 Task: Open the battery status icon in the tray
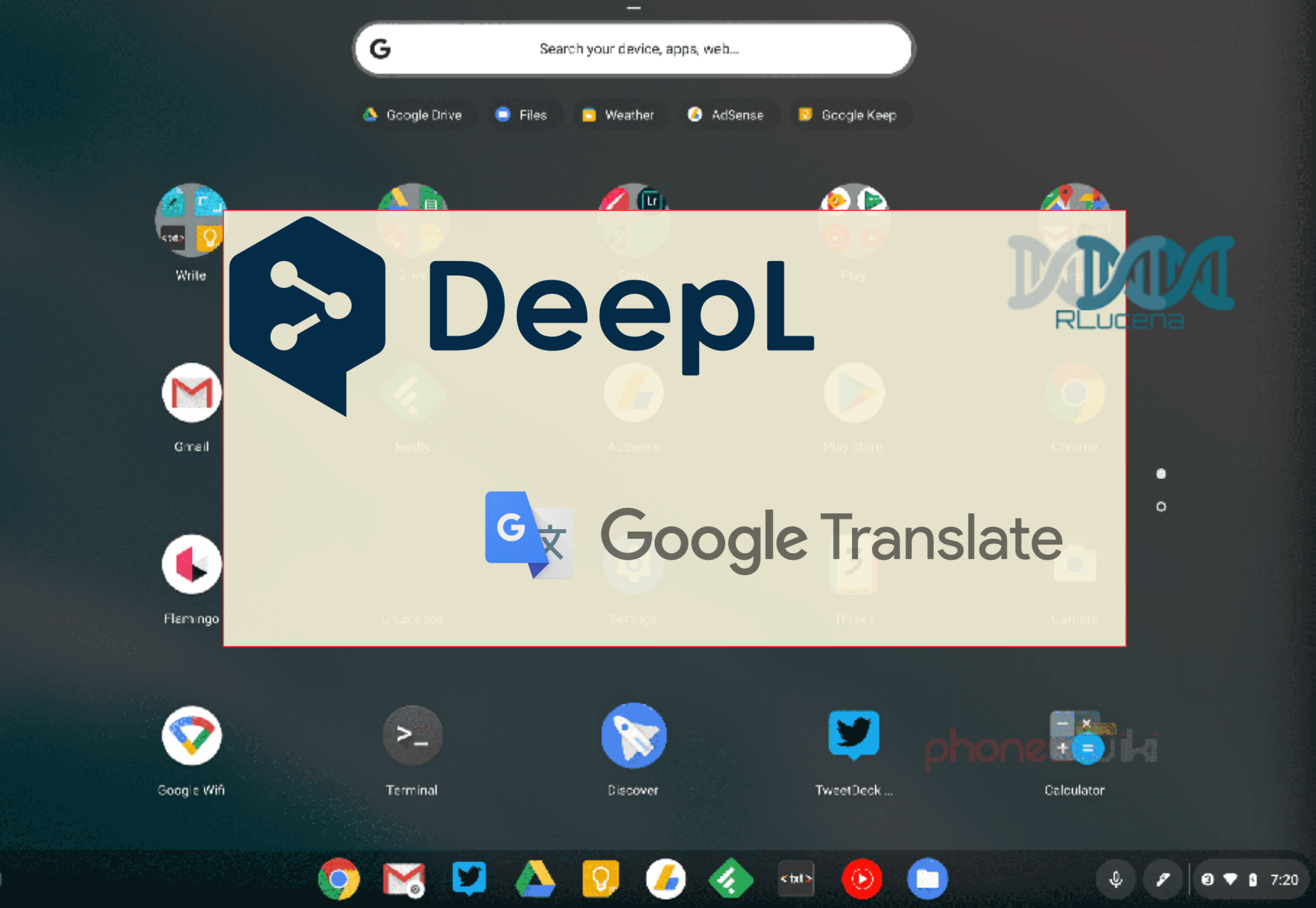tap(1253, 879)
